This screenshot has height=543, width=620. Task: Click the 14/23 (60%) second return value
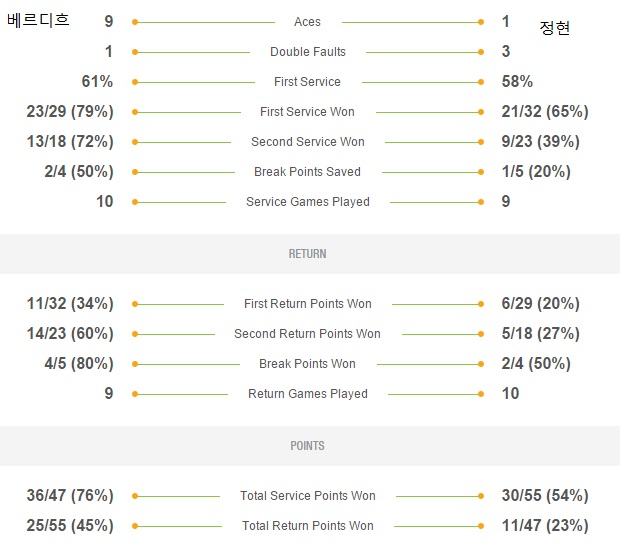coord(70,333)
